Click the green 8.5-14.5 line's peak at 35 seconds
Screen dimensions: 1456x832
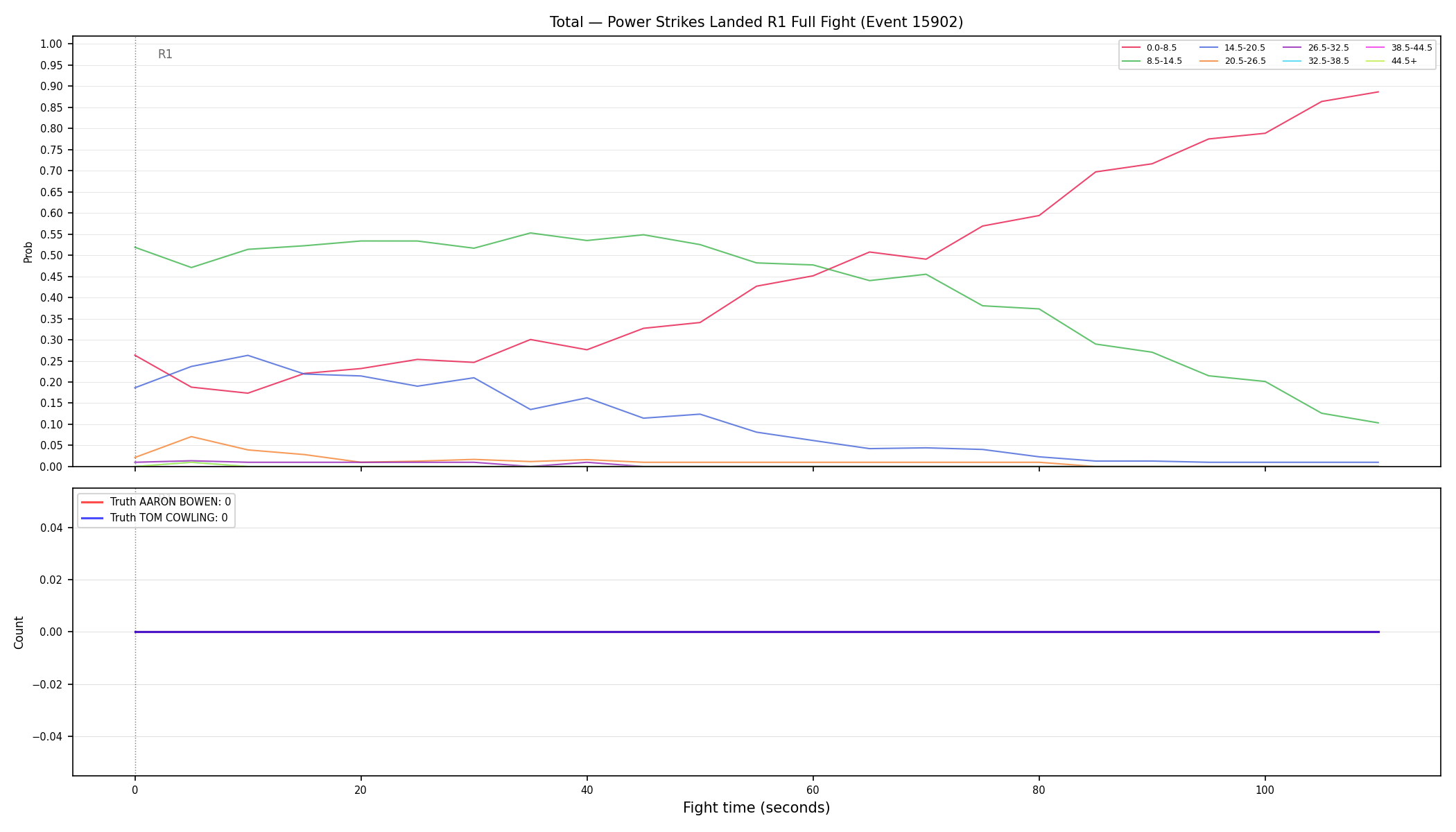coord(530,233)
